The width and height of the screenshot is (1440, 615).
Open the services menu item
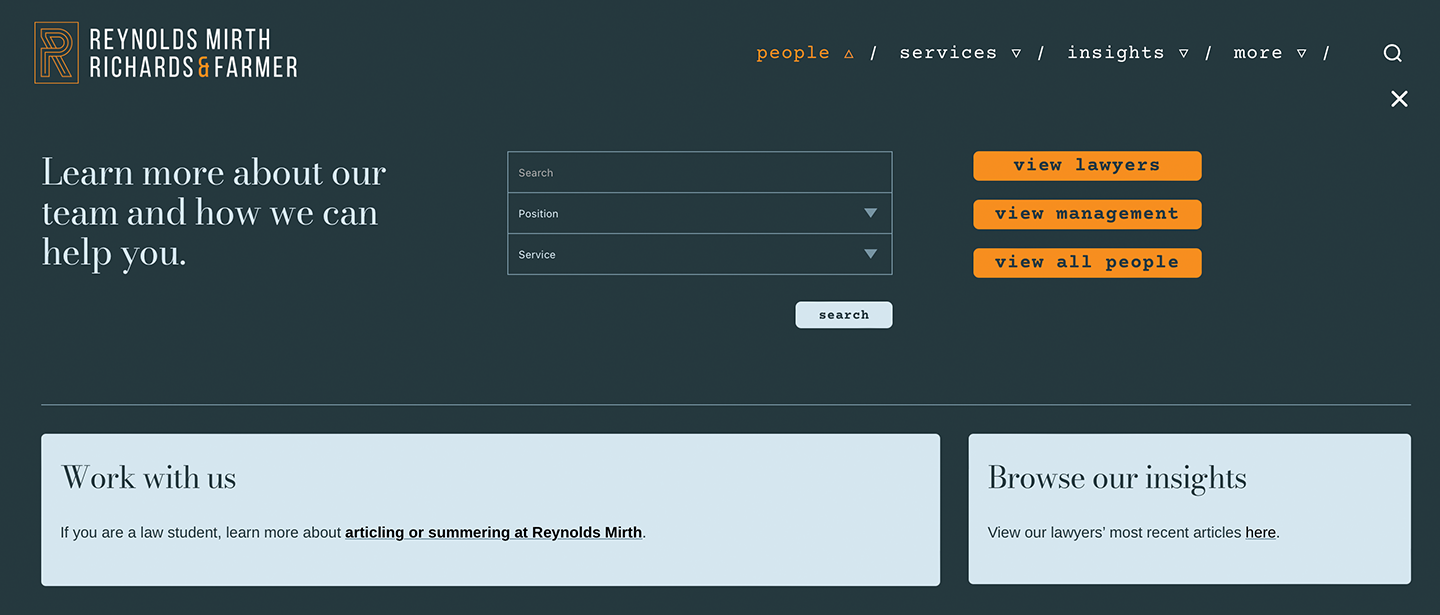pyautogui.click(x=948, y=53)
